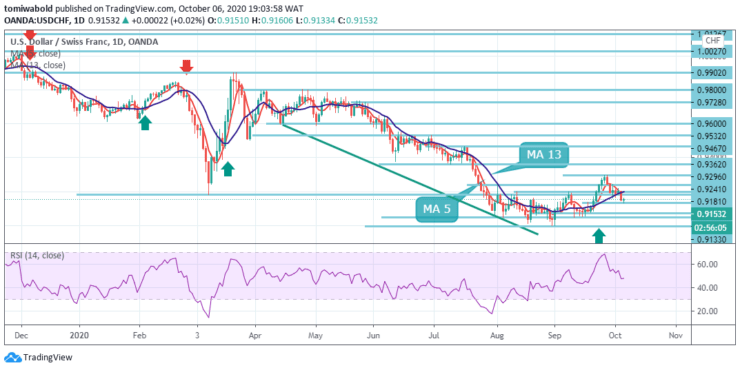The width and height of the screenshot is (740, 370).
Task: Click the current price tag 0.91532
Action: coord(712,214)
